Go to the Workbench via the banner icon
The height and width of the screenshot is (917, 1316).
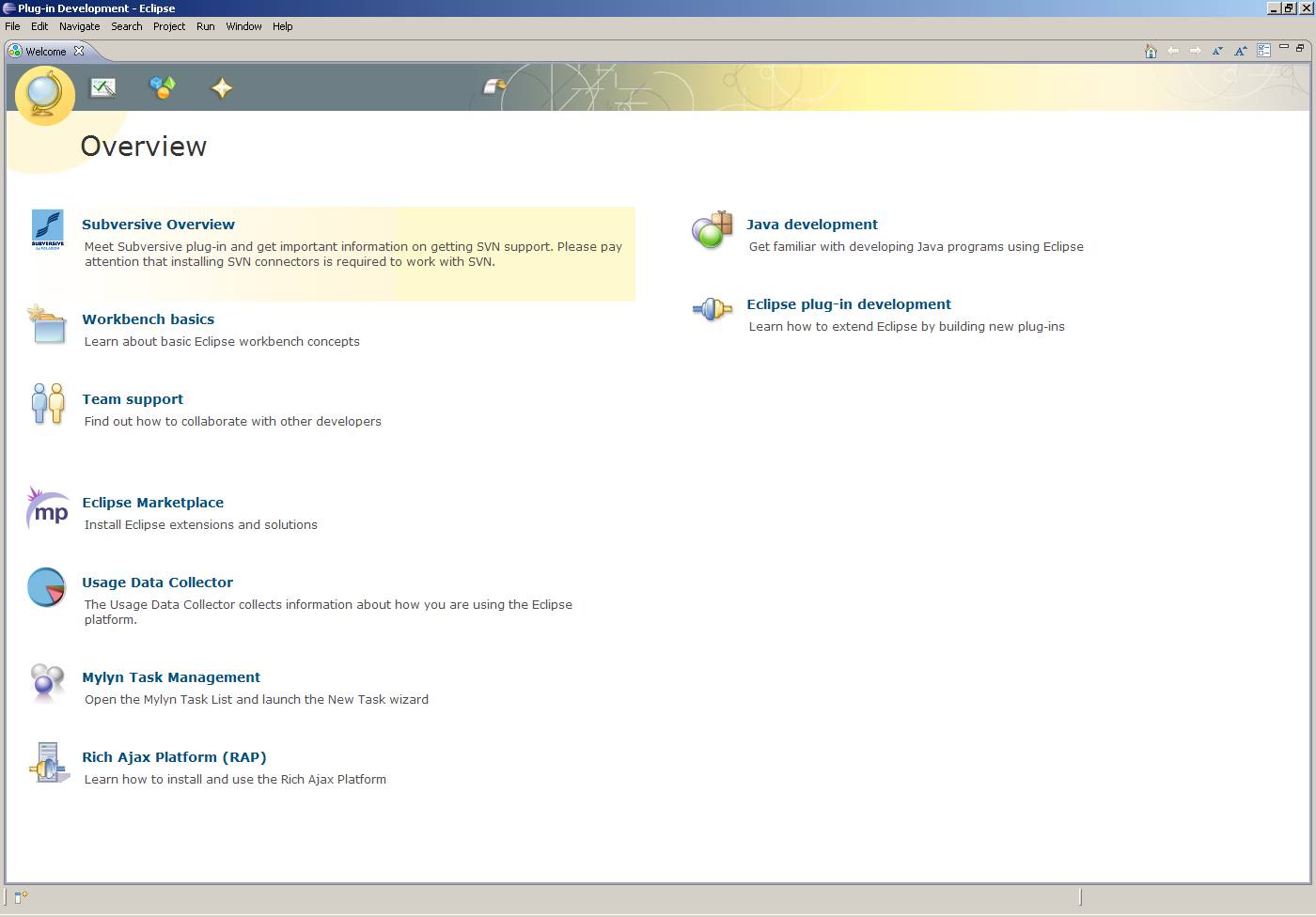pos(494,86)
